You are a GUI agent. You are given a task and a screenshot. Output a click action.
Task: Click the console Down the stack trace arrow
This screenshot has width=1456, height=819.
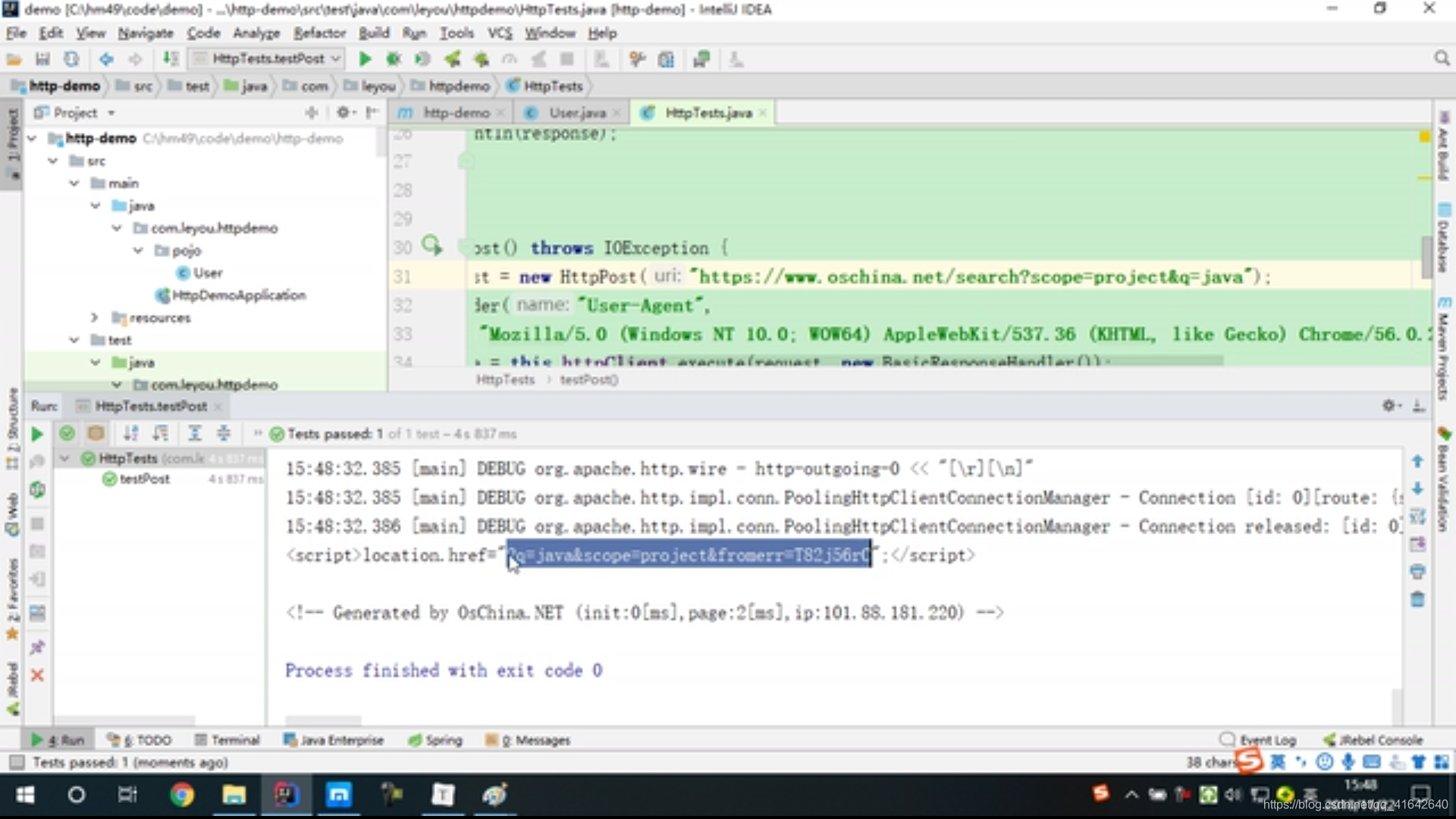[1417, 489]
